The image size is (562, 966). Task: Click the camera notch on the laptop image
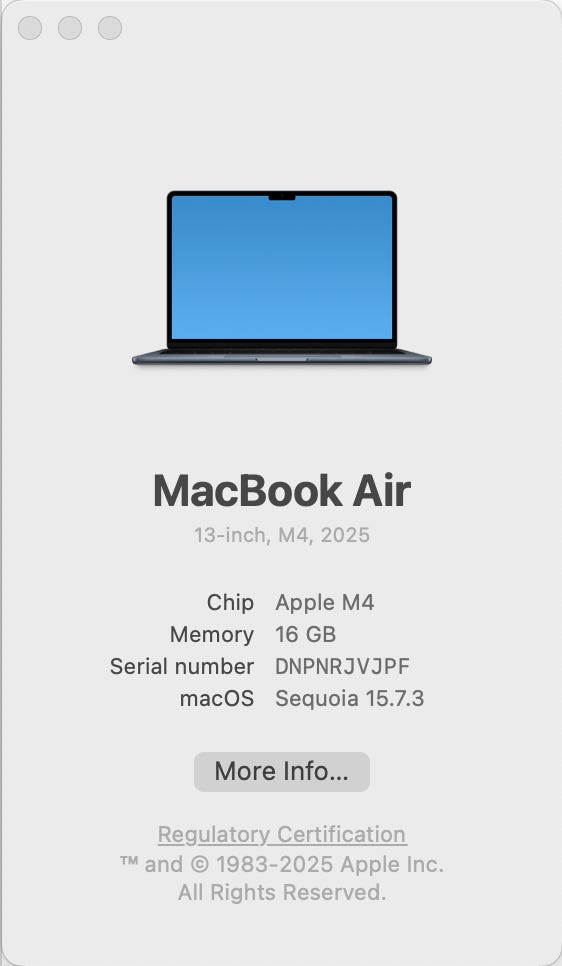(282, 197)
